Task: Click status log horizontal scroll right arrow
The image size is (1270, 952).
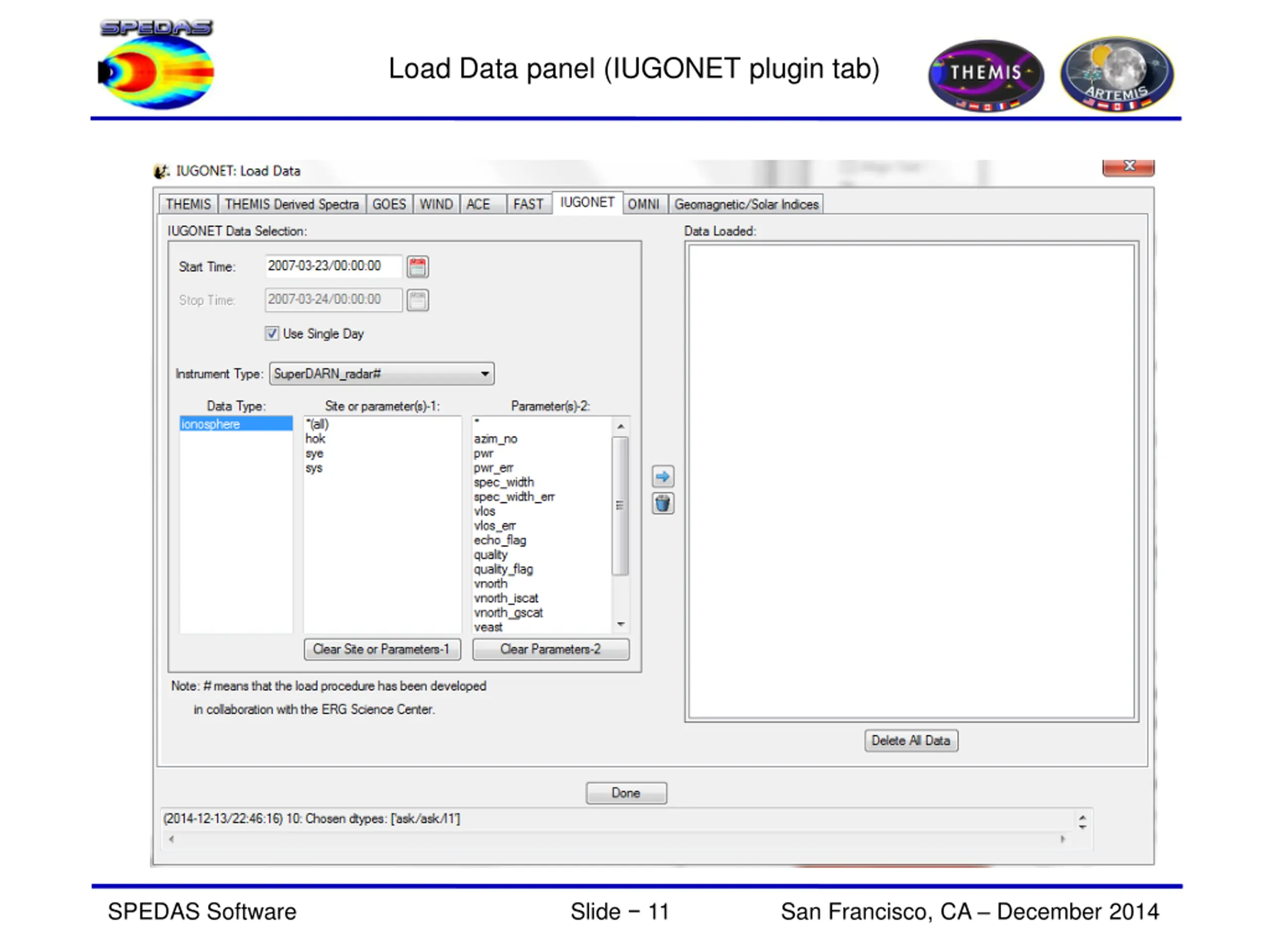Action: [1062, 839]
